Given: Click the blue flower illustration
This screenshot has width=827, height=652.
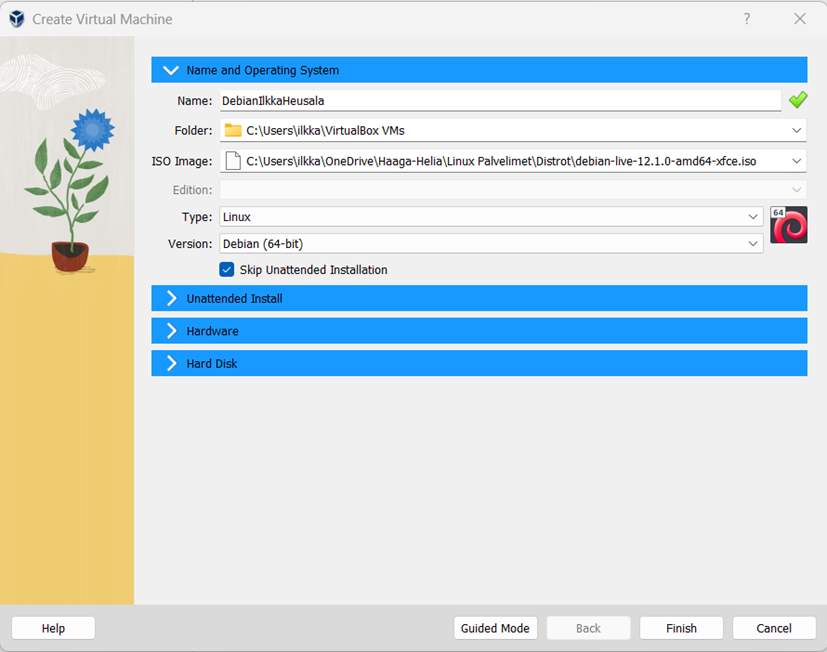Looking at the screenshot, I should 93,130.
